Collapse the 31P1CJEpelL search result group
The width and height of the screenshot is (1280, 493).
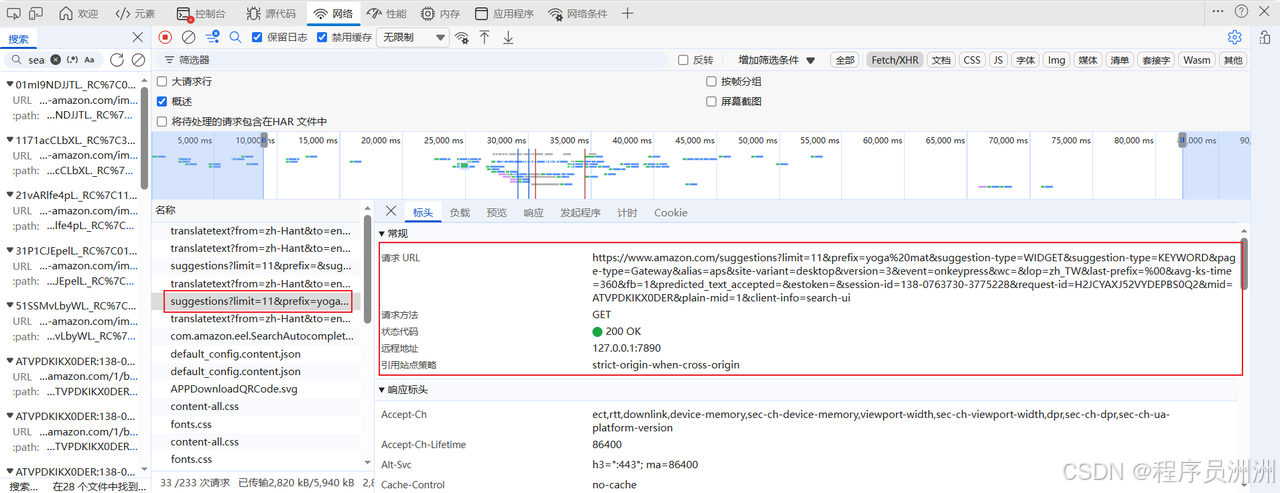click(9, 251)
